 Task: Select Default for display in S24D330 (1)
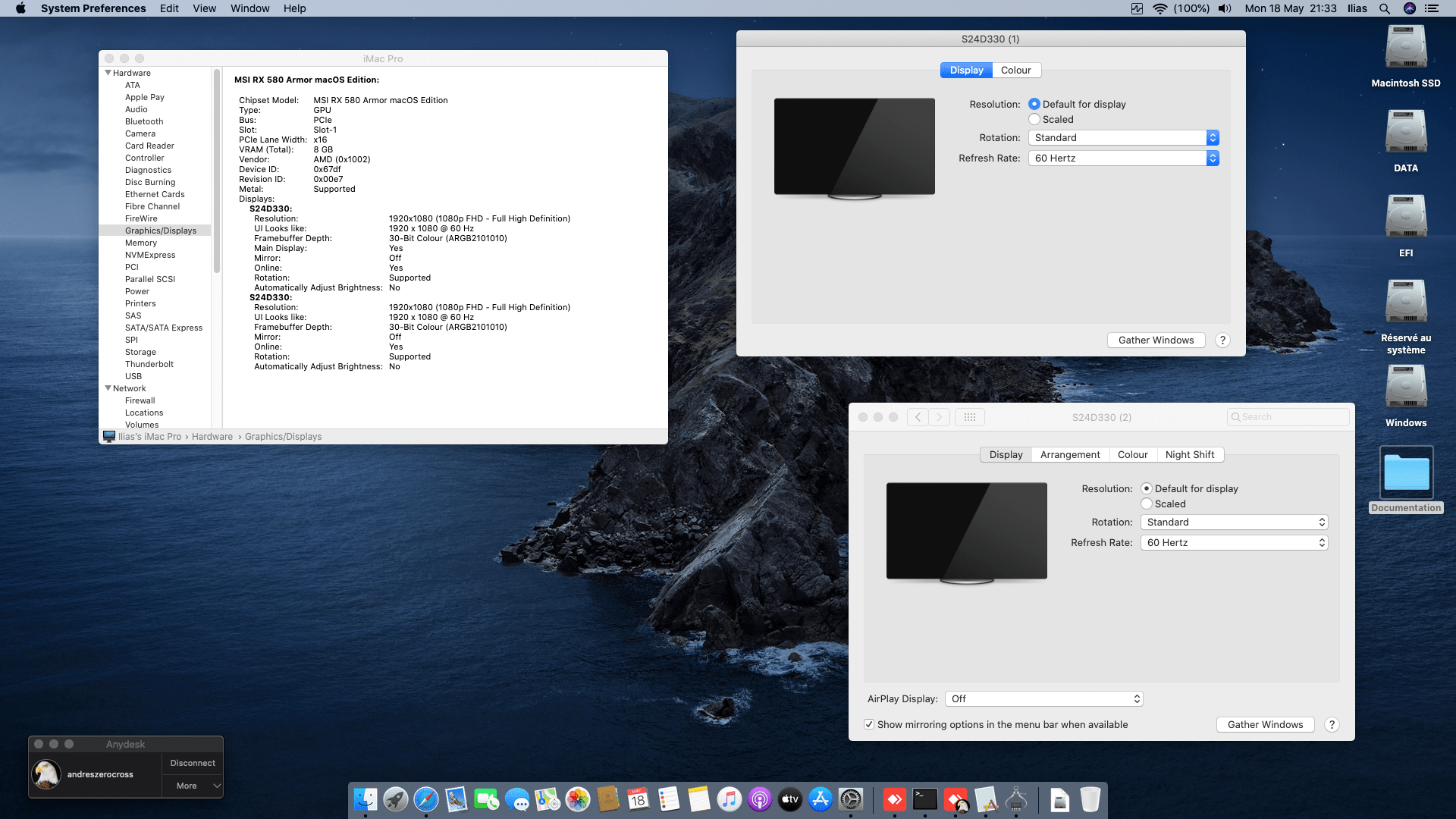tap(1034, 104)
